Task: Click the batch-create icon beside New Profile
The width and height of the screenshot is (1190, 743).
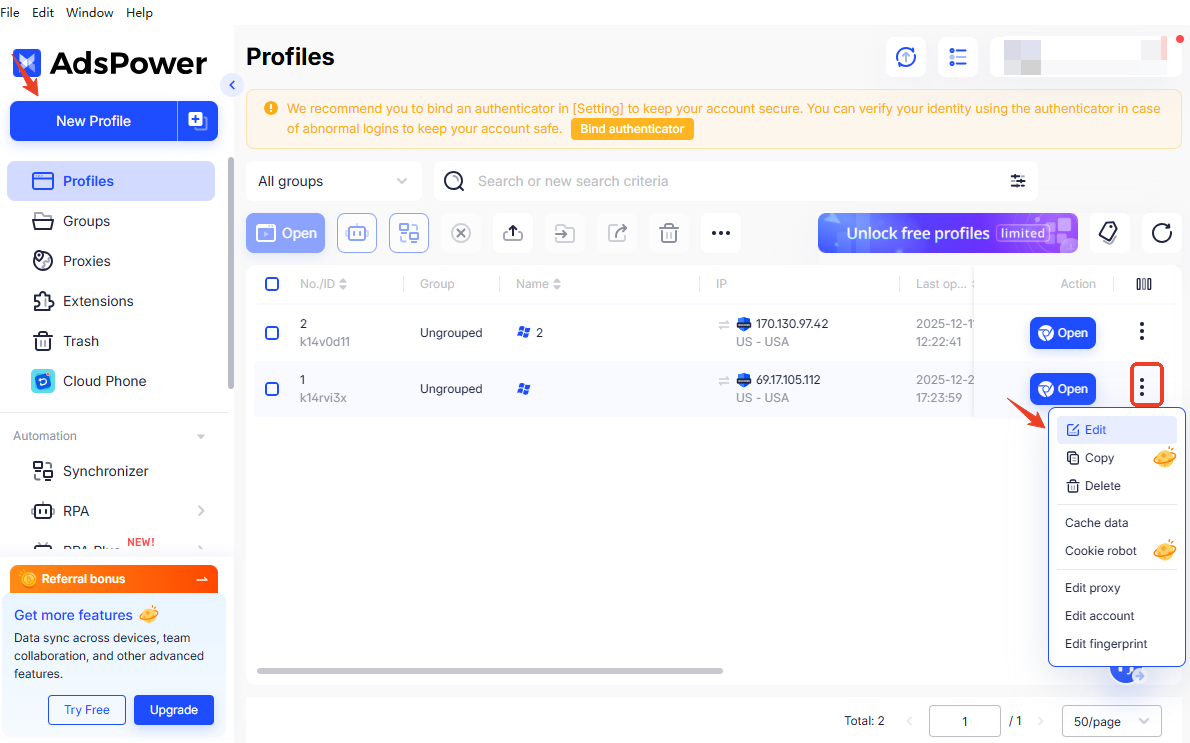Action: tap(197, 121)
